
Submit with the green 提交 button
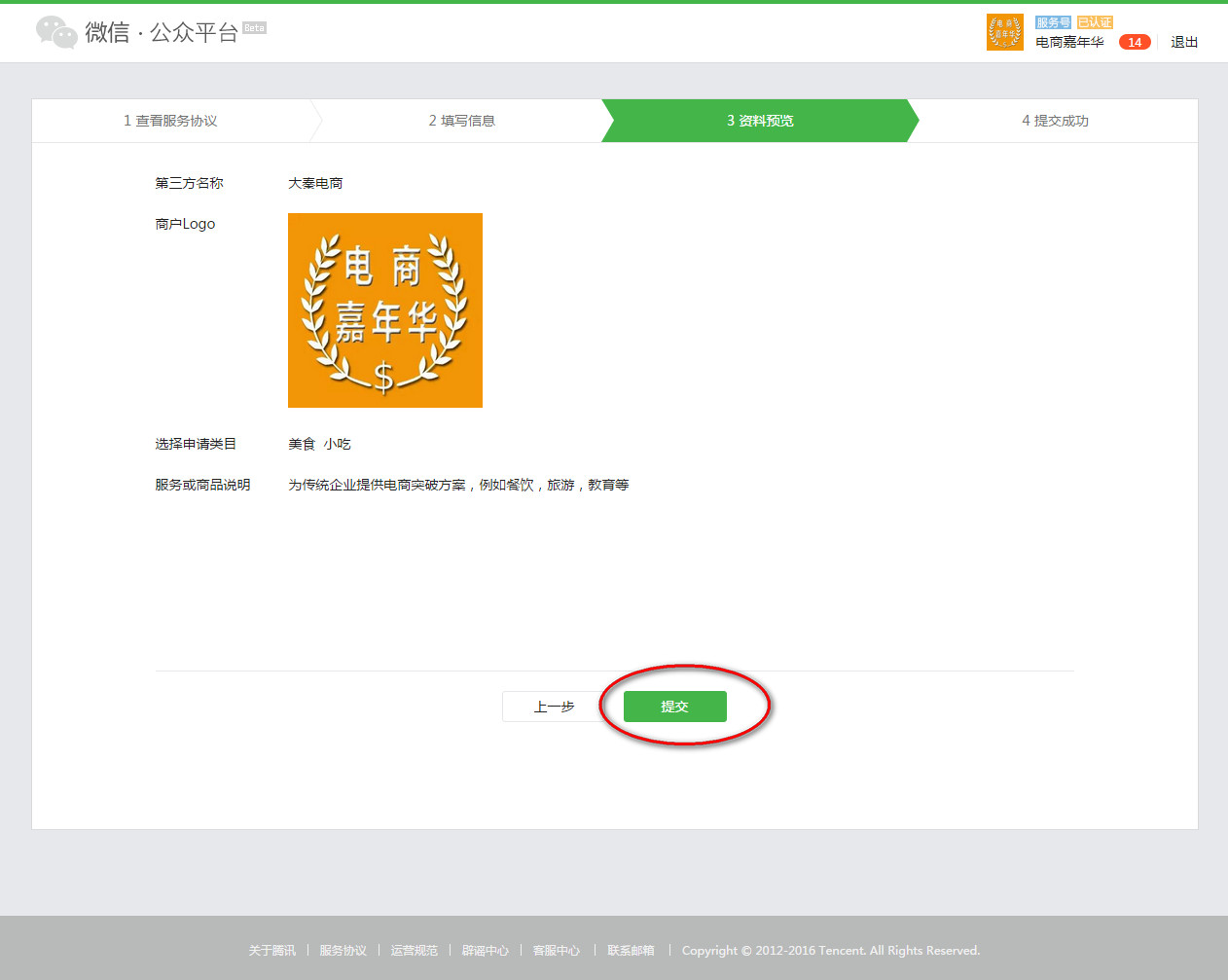[x=675, y=707]
